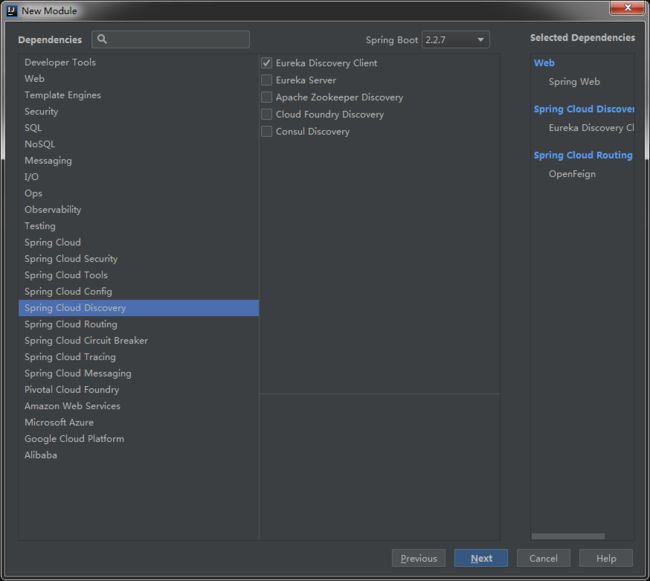
Task: Select the NoSQL category
Action: [138, 144]
